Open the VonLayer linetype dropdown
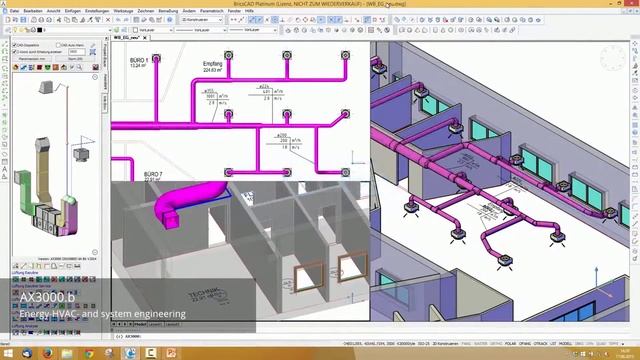 pyautogui.click(x=201, y=30)
